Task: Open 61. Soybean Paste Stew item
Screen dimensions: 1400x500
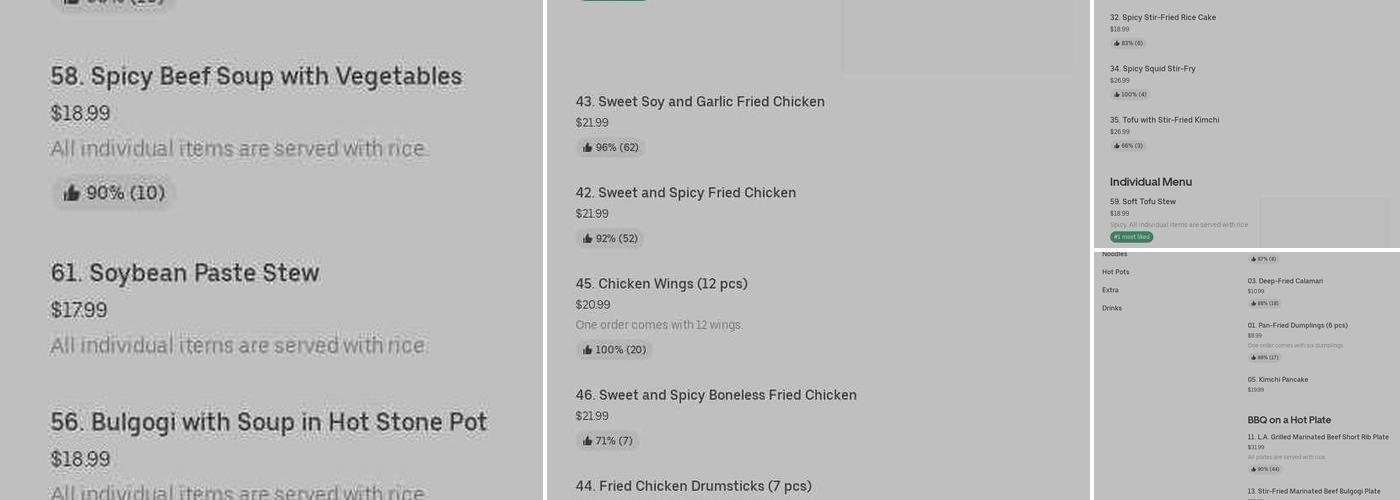Action: point(185,273)
